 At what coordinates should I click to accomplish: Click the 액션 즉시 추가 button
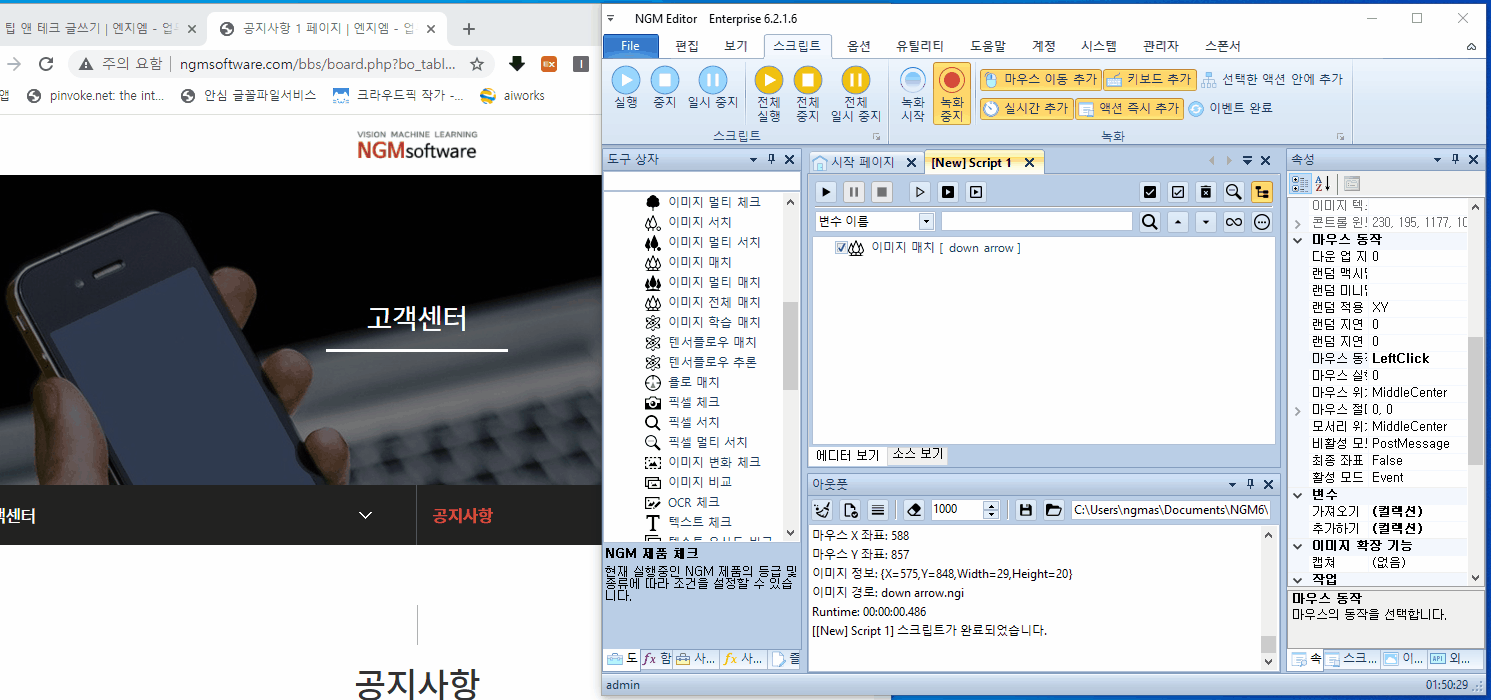point(1130,108)
